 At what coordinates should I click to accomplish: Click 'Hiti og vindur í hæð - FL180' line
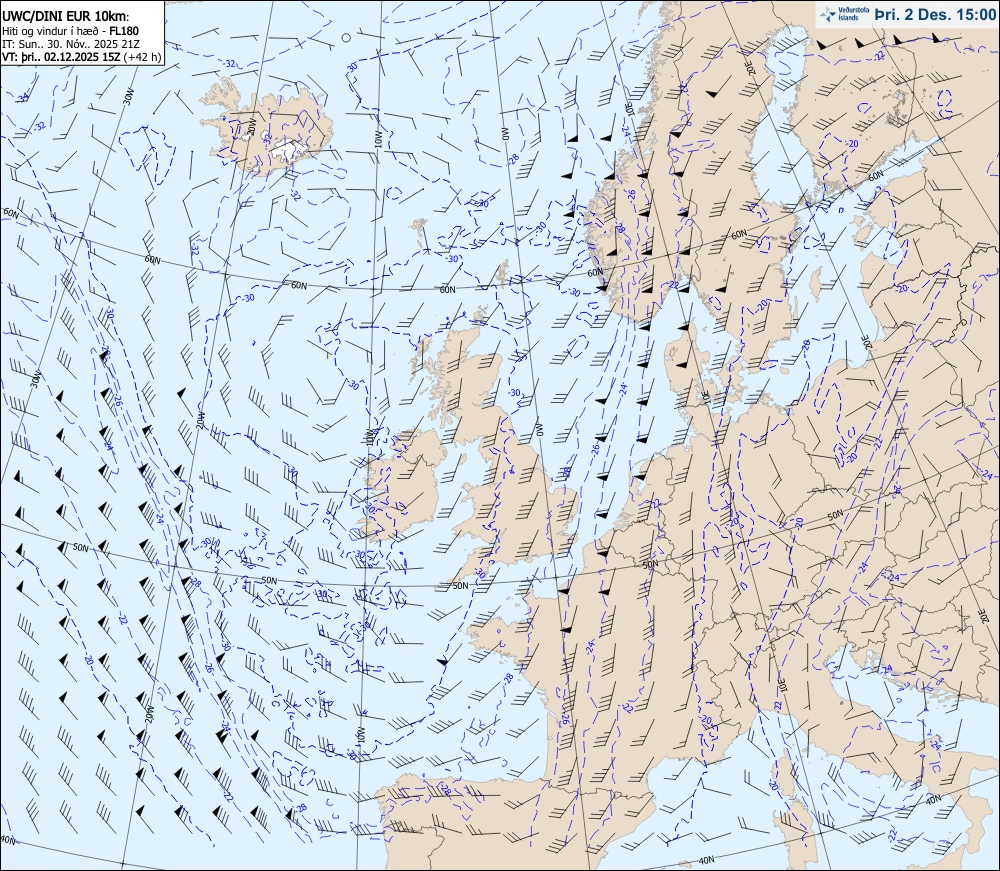point(70,31)
